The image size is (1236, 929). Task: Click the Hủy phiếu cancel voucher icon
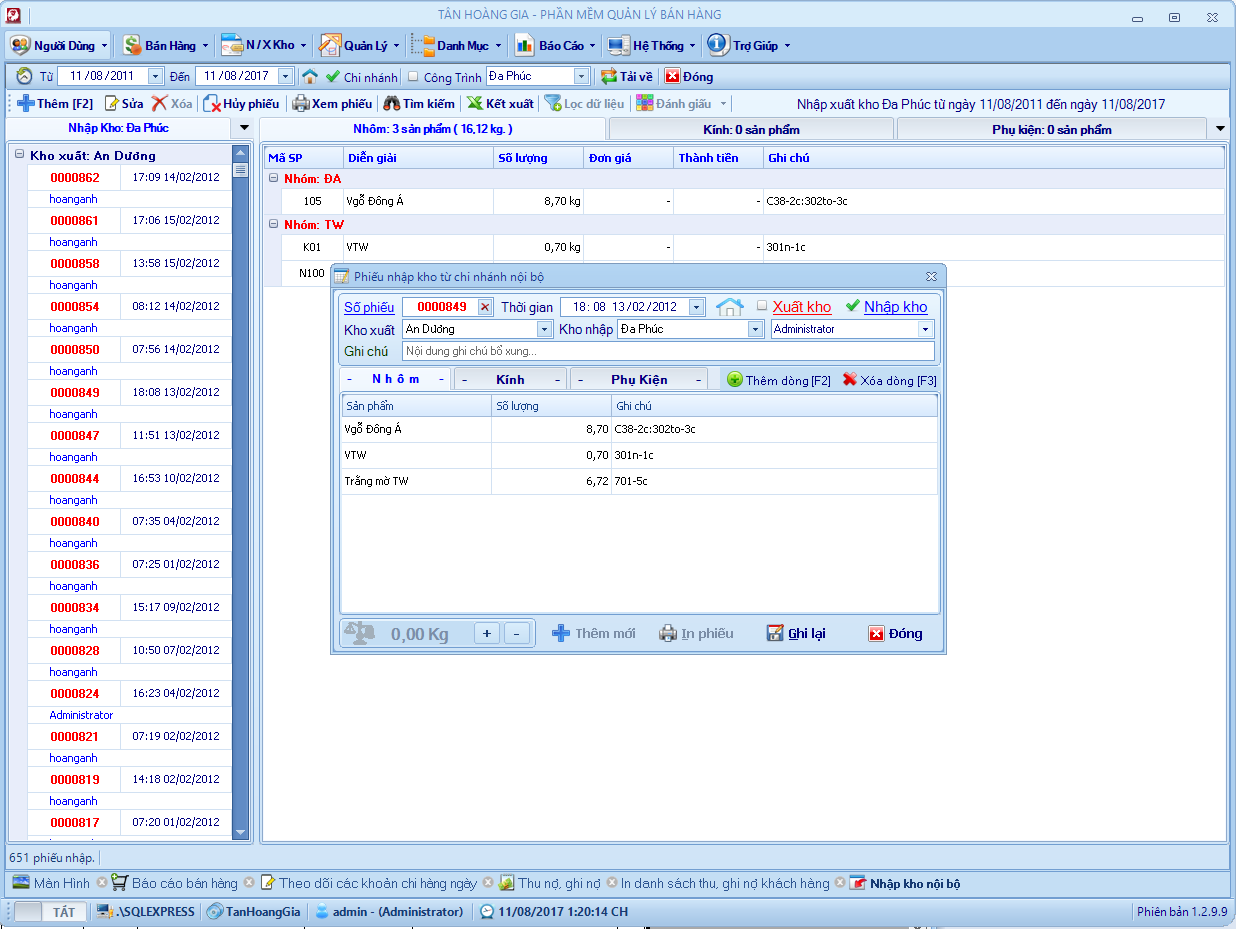coord(212,104)
